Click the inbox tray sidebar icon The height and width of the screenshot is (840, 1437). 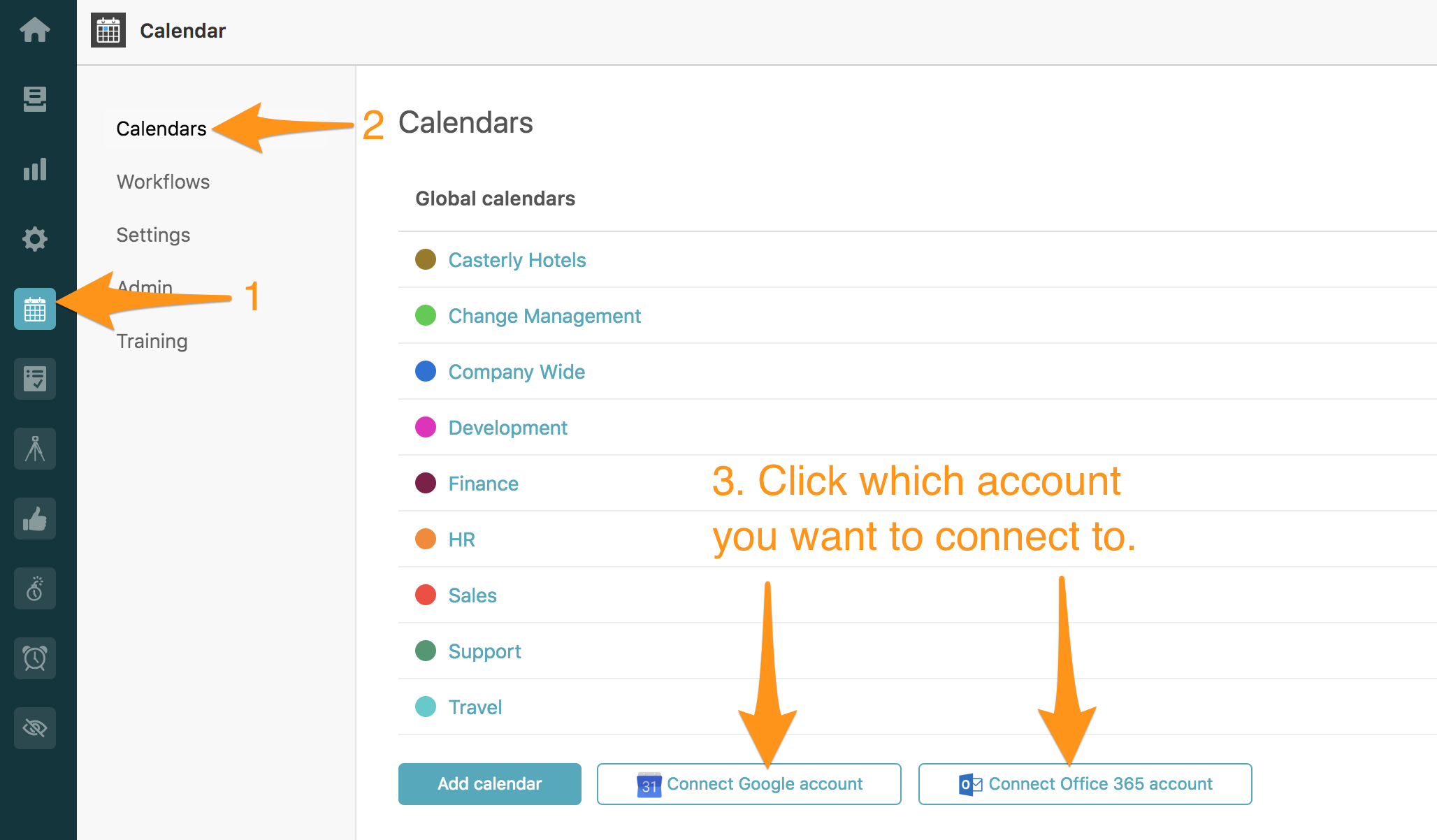pyautogui.click(x=34, y=99)
